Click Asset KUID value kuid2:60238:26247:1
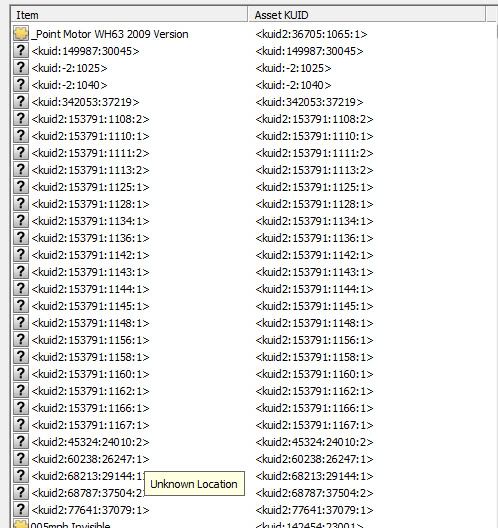Viewport: 498px width, 528px height. [x=314, y=459]
